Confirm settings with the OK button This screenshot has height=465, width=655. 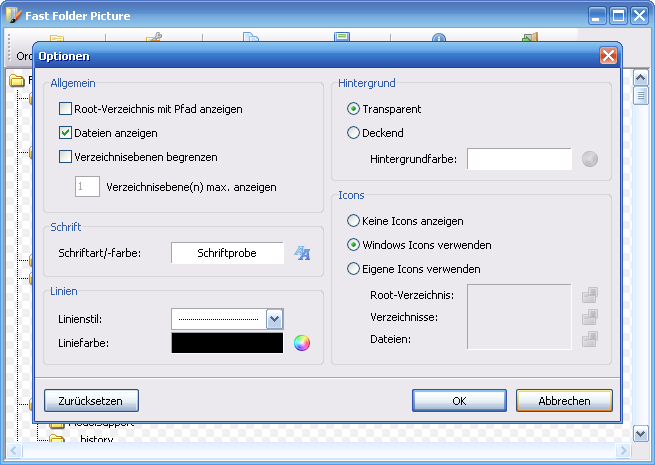(459, 400)
